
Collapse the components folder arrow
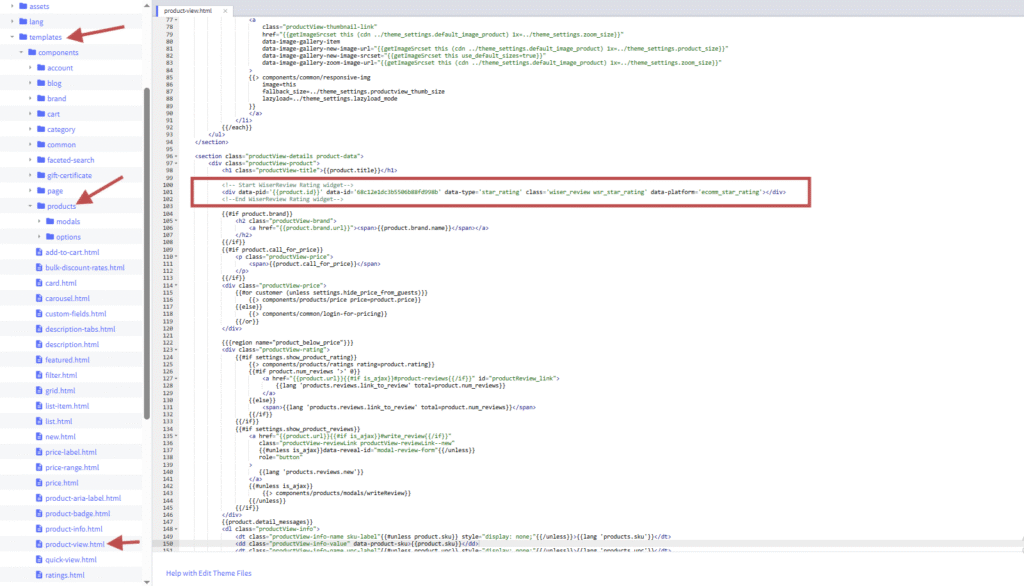[21, 52]
